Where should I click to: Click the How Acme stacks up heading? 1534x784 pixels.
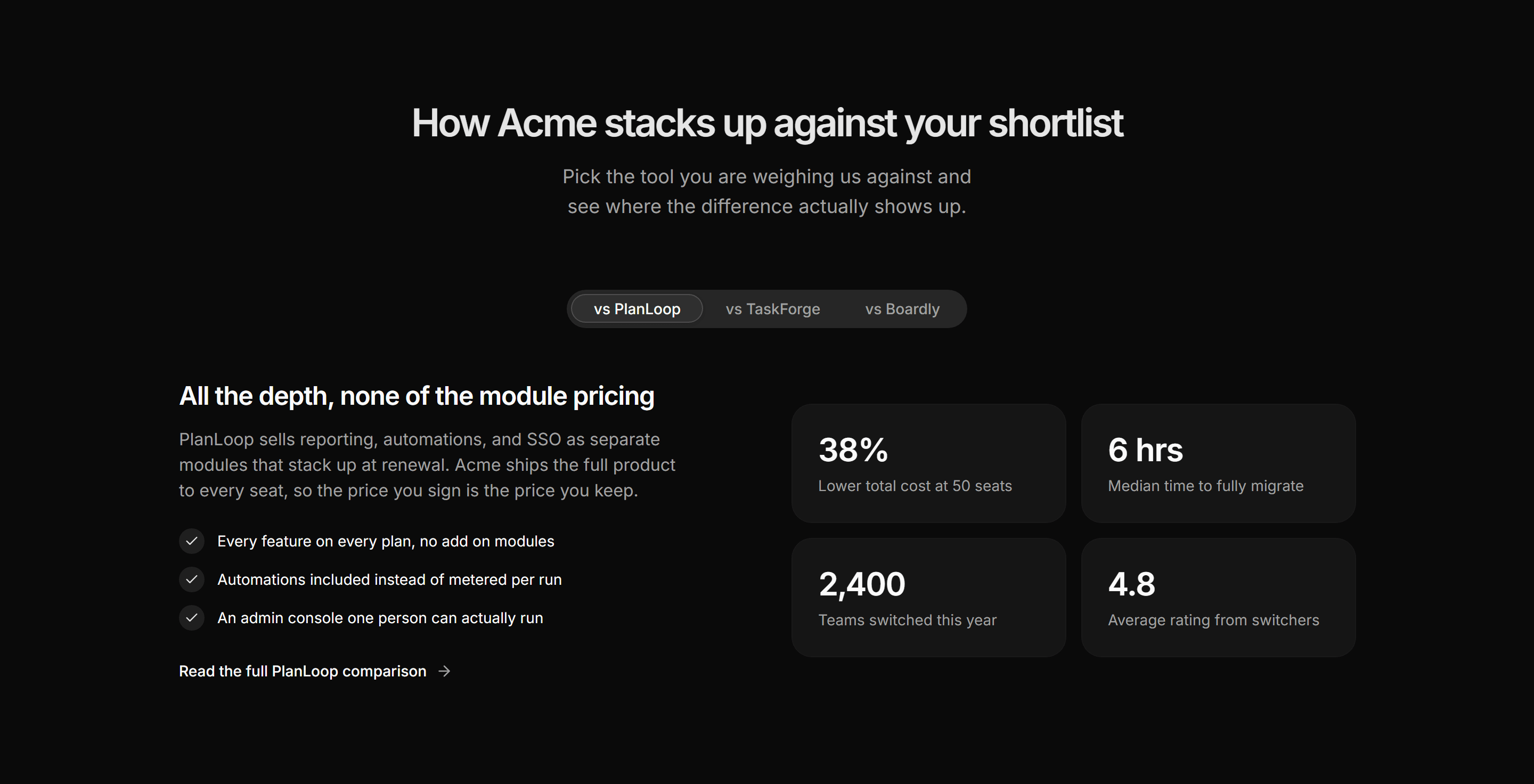coord(767,123)
